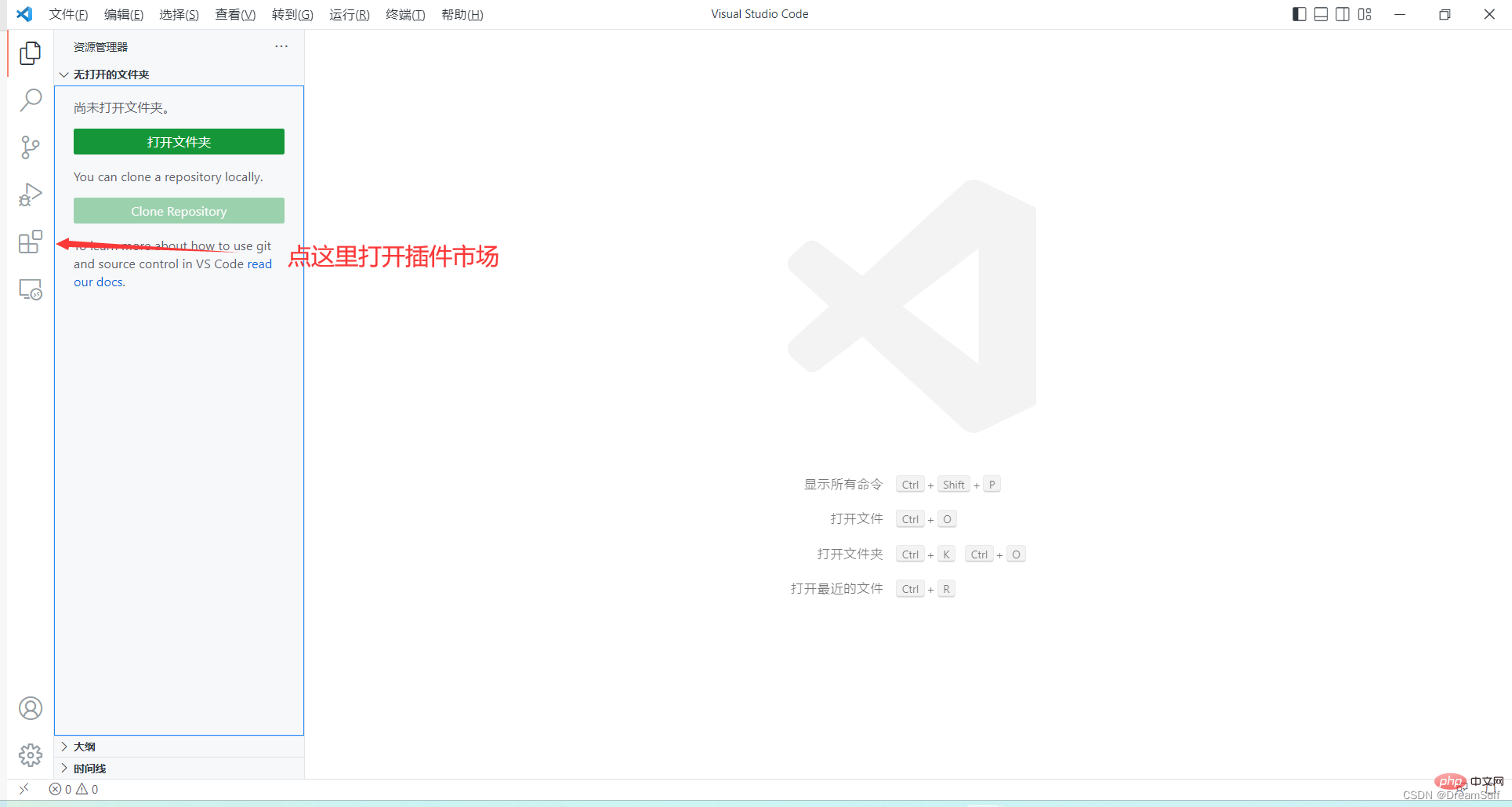The width and height of the screenshot is (1512, 807).
Task: Open the Customize Layout control
Action: coord(1365,13)
